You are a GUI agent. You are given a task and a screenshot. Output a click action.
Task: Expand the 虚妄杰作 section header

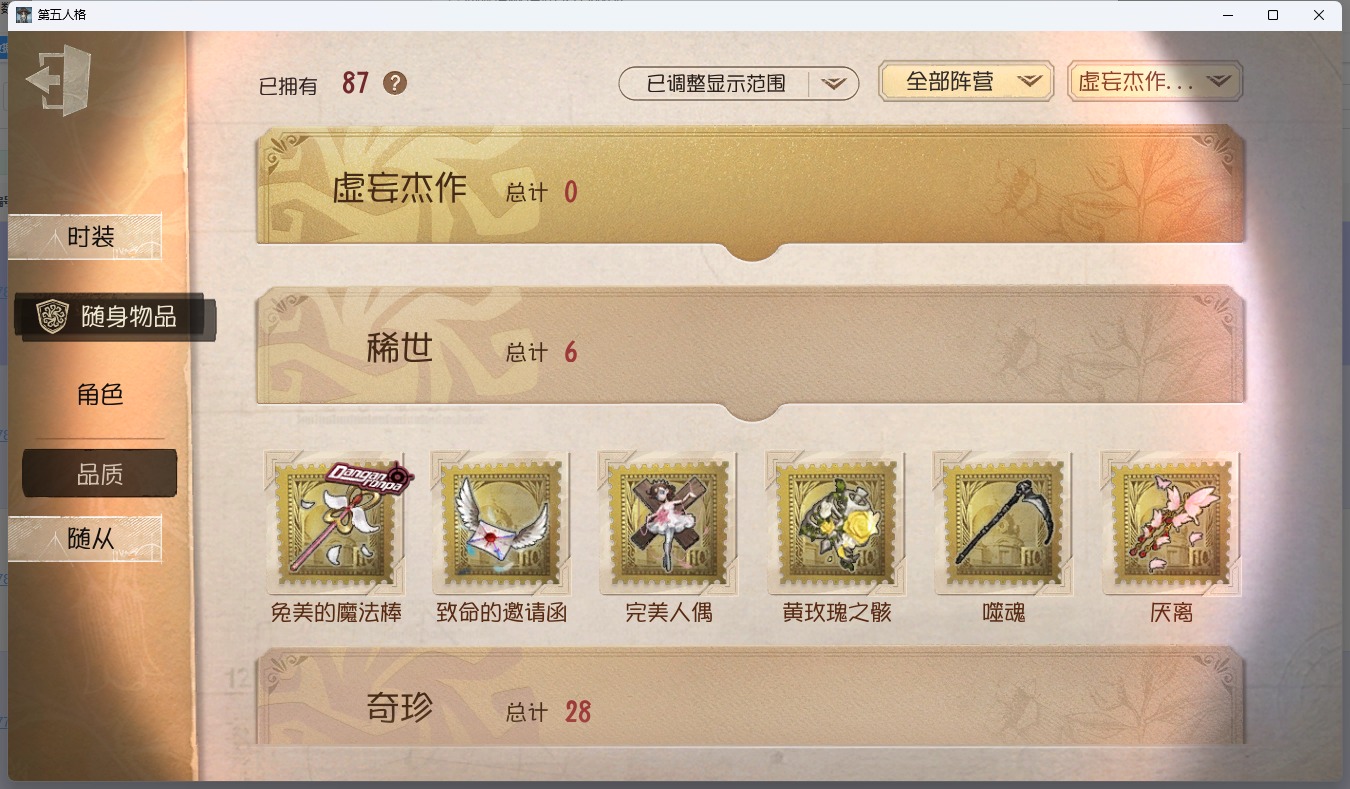751,188
